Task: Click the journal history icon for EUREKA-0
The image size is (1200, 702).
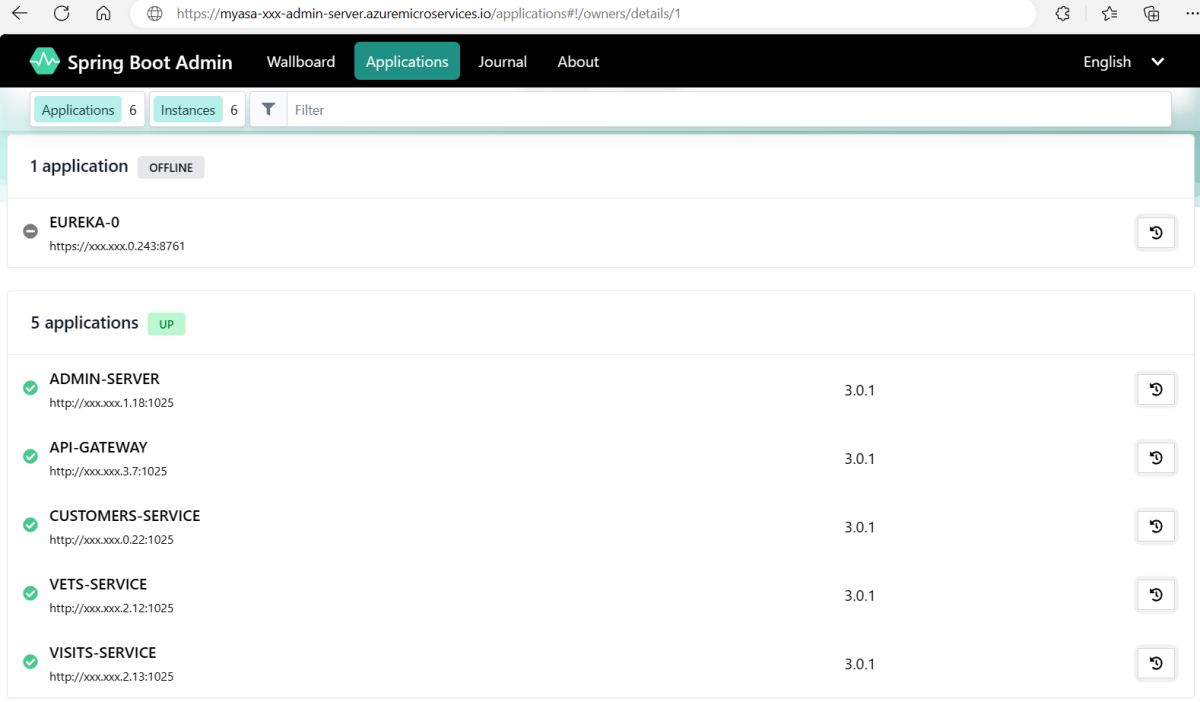Action: coord(1156,233)
